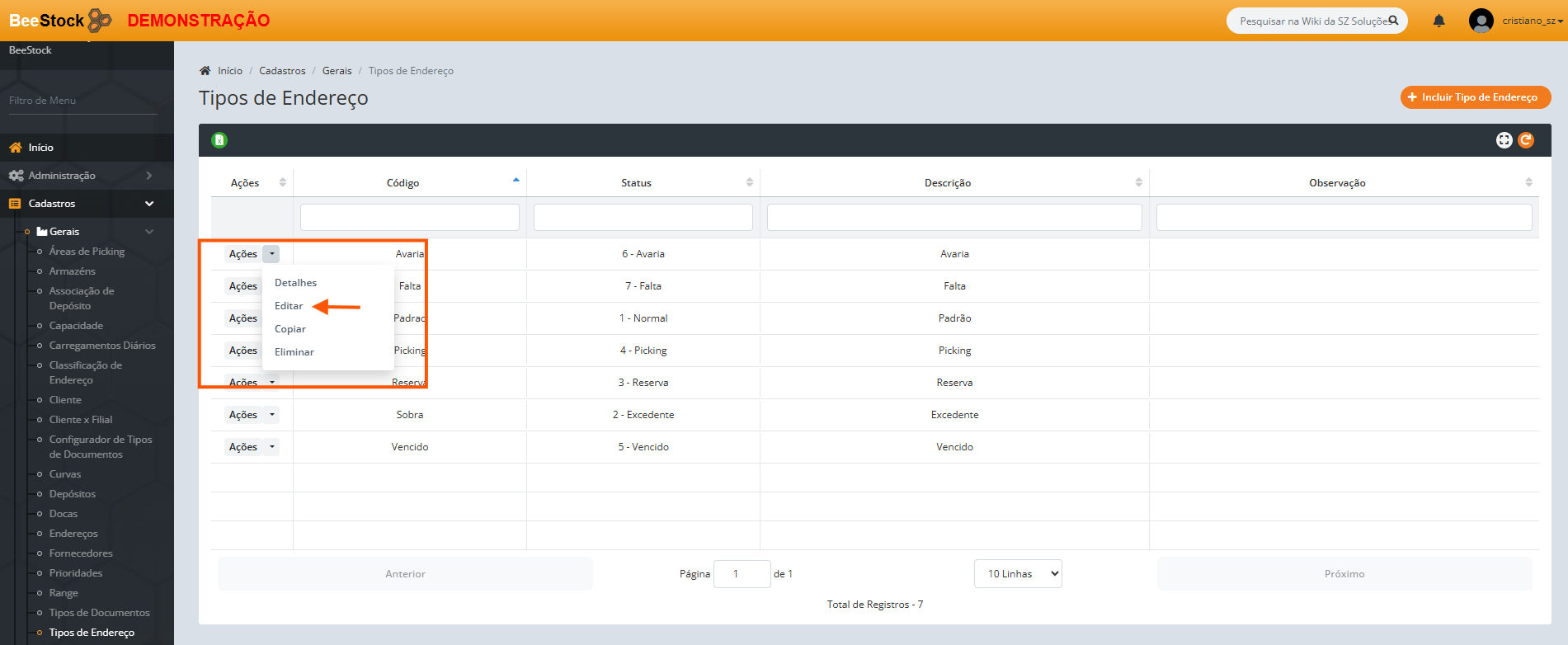Click the orange refresh table icon
The image size is (1568, 645).
click(1526, 140)
